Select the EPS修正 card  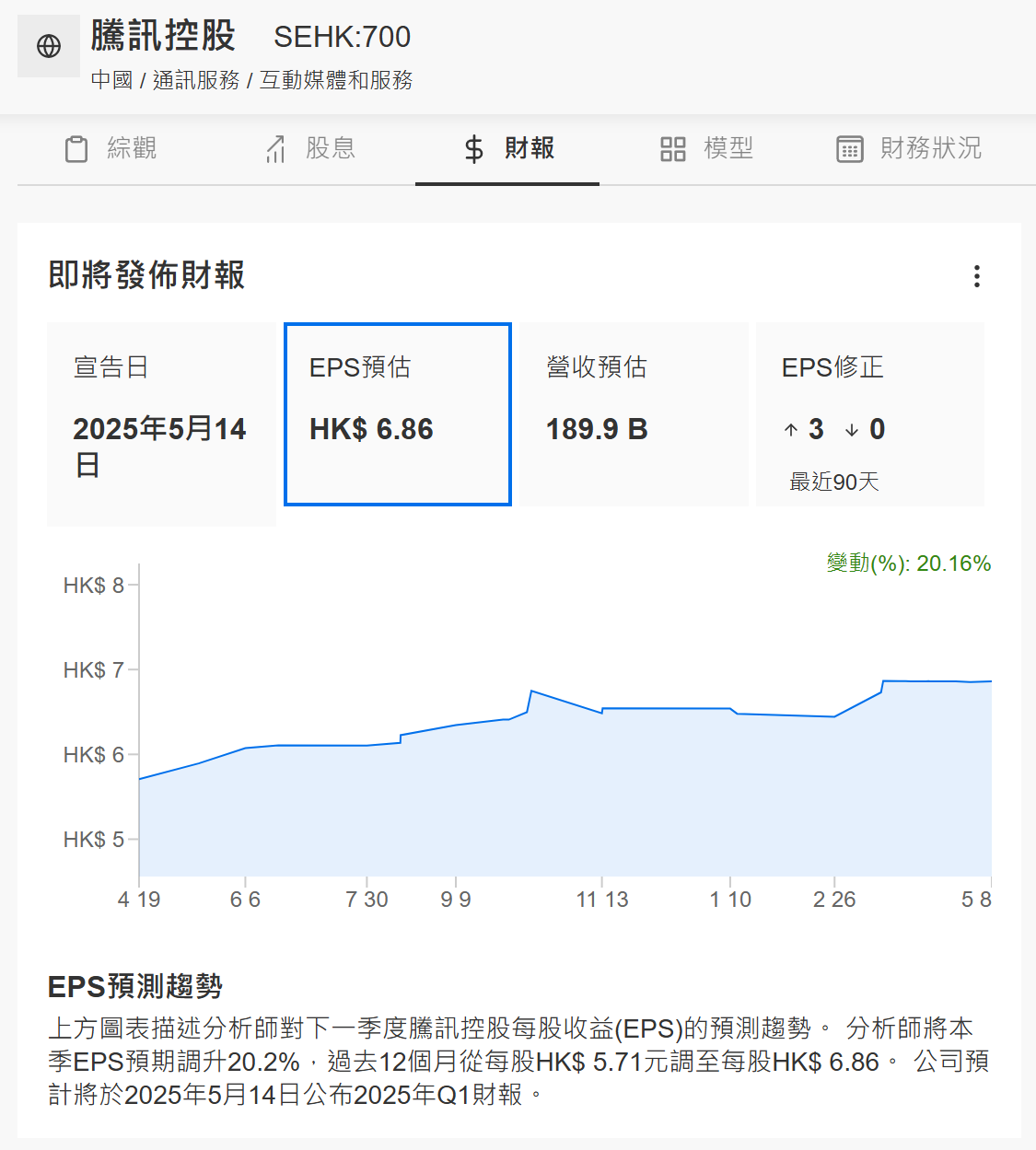point(870,414)
